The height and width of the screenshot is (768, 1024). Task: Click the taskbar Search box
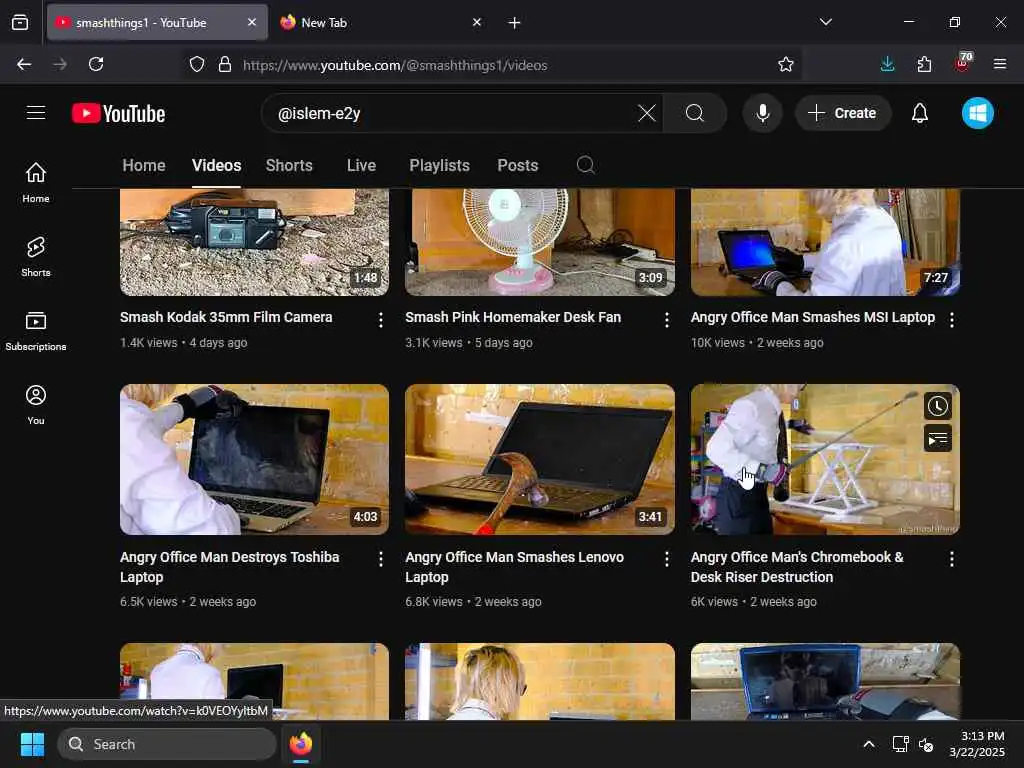(x=167, y=744)
